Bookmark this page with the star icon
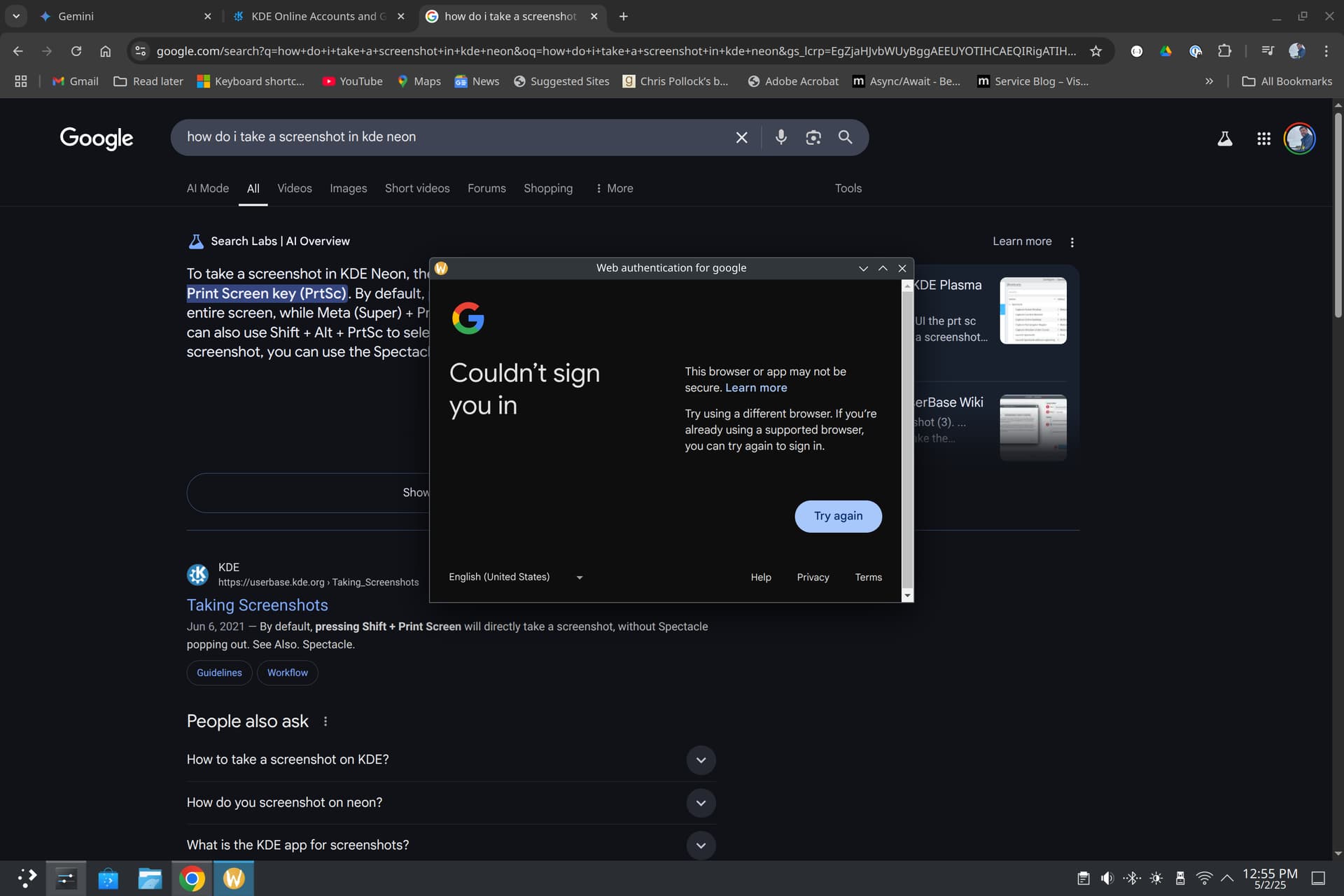This screenshot has width=1344, height=896. (x=1095, y=51)
